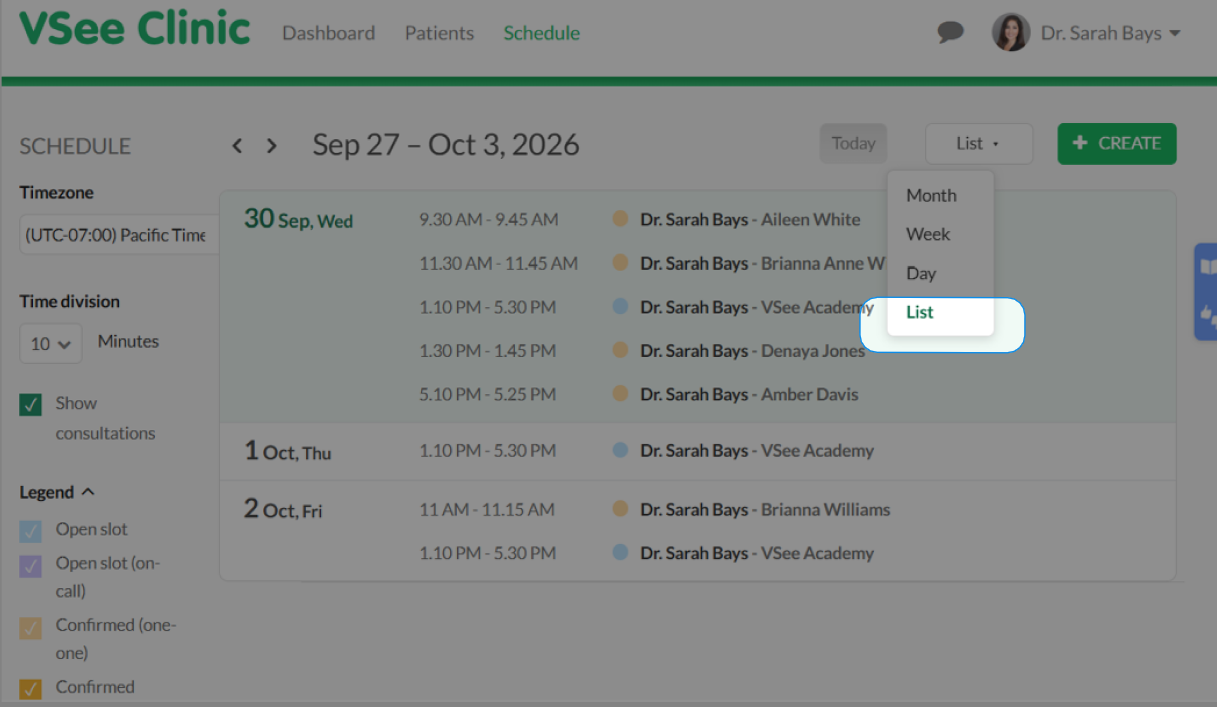Open the Dashboard navigation tab

tap(328, 33)
